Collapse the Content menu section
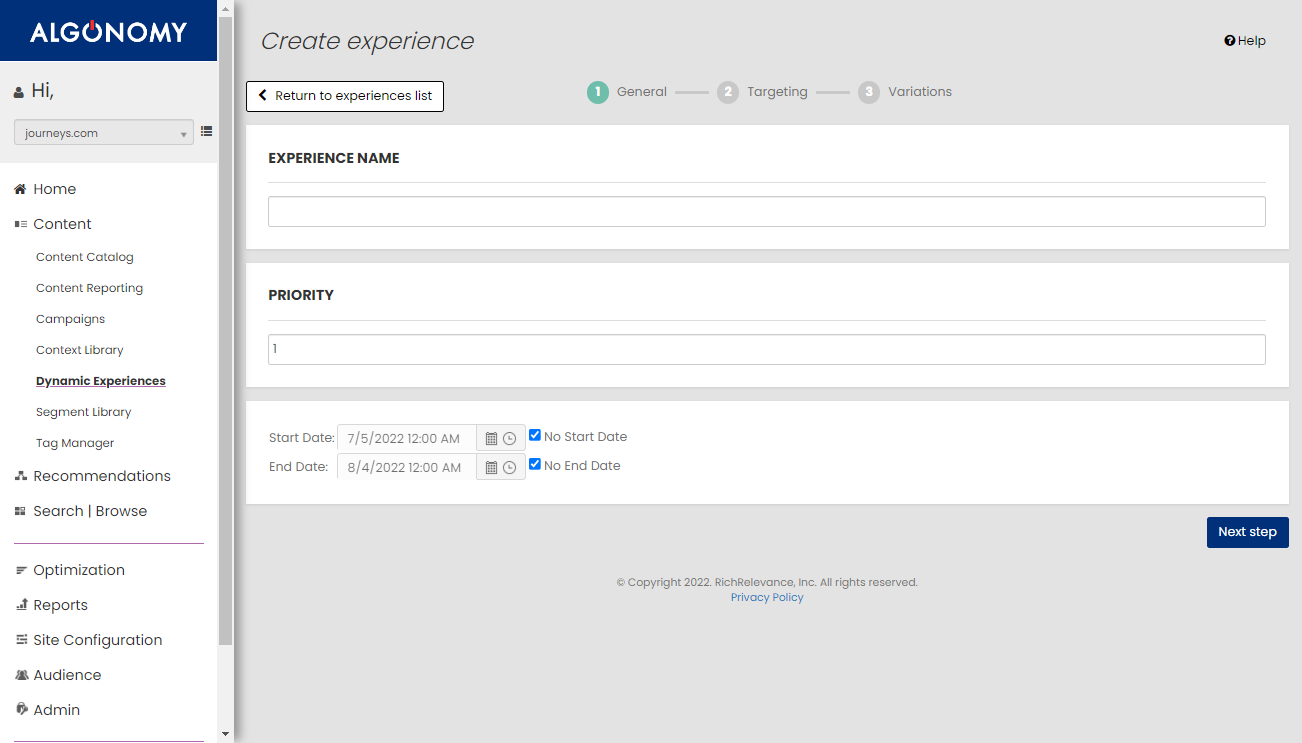This screenshot has height=743, width=1302. pyautogui.click(x=62, y=224)
